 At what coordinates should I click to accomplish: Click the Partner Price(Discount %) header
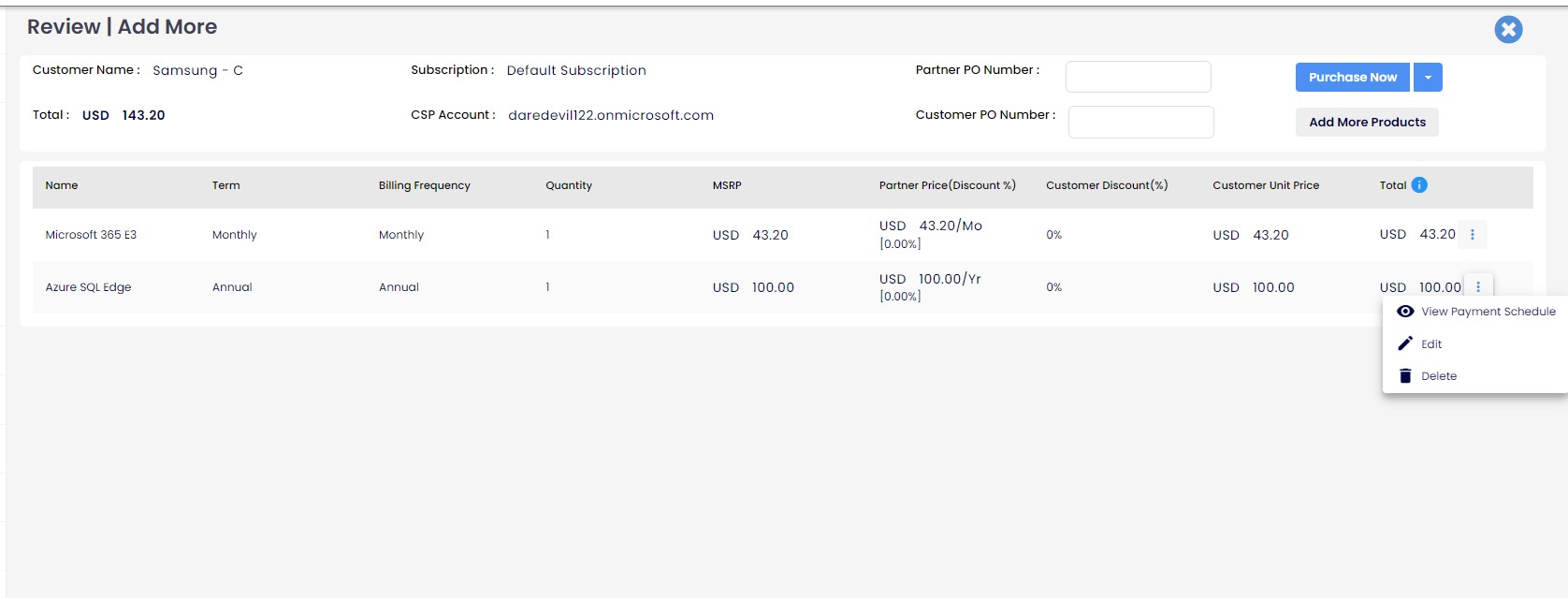pos(948,185)
